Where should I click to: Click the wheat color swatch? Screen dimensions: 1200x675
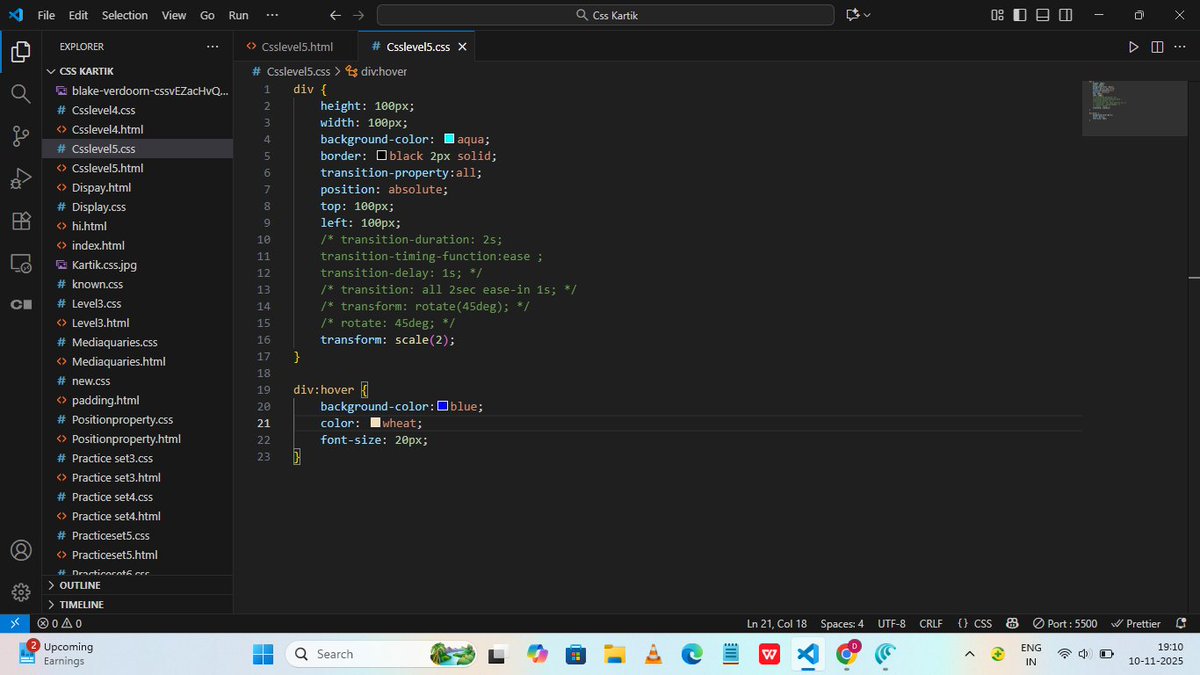(x=375, y=423)
